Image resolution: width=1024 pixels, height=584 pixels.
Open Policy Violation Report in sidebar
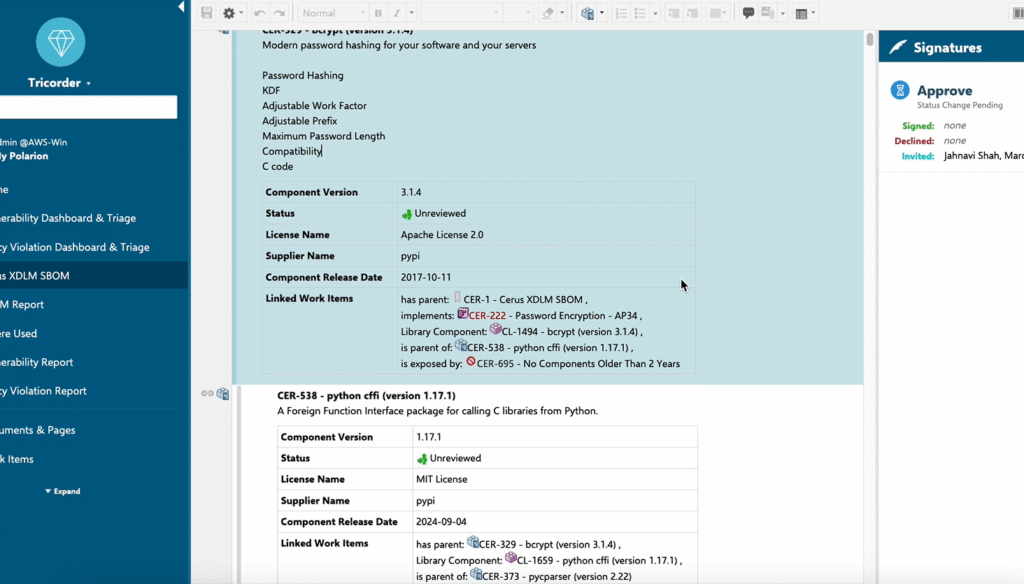[x=43, y=391]
